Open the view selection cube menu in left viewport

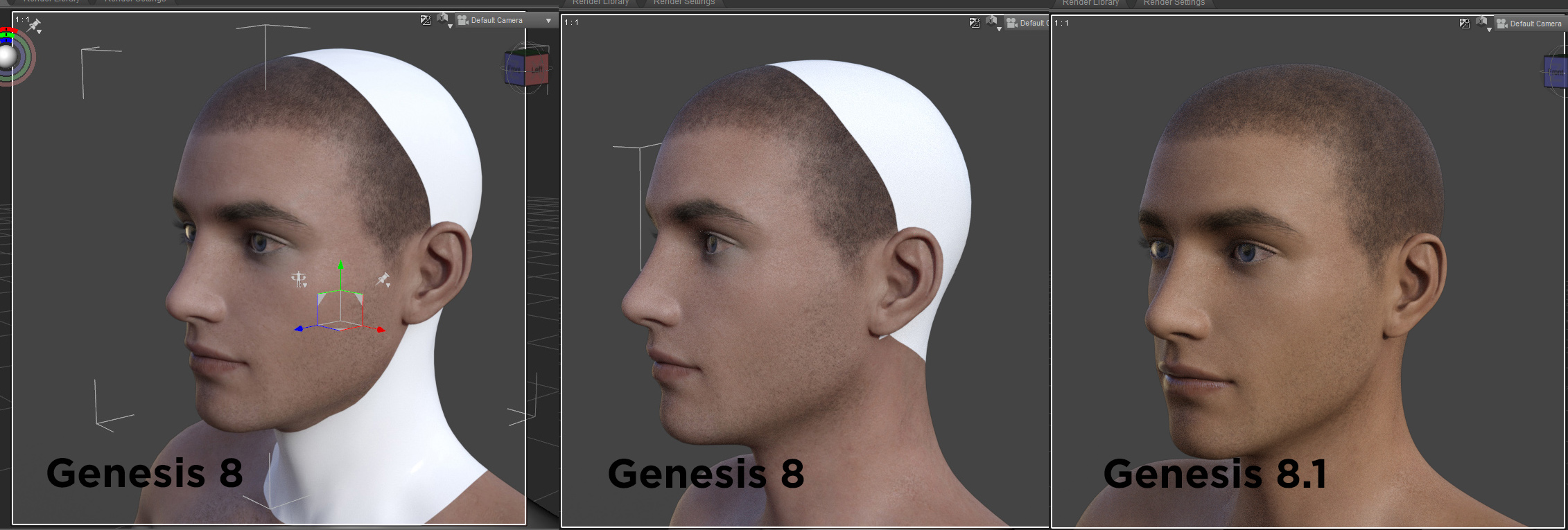click(x=444, y=20)
